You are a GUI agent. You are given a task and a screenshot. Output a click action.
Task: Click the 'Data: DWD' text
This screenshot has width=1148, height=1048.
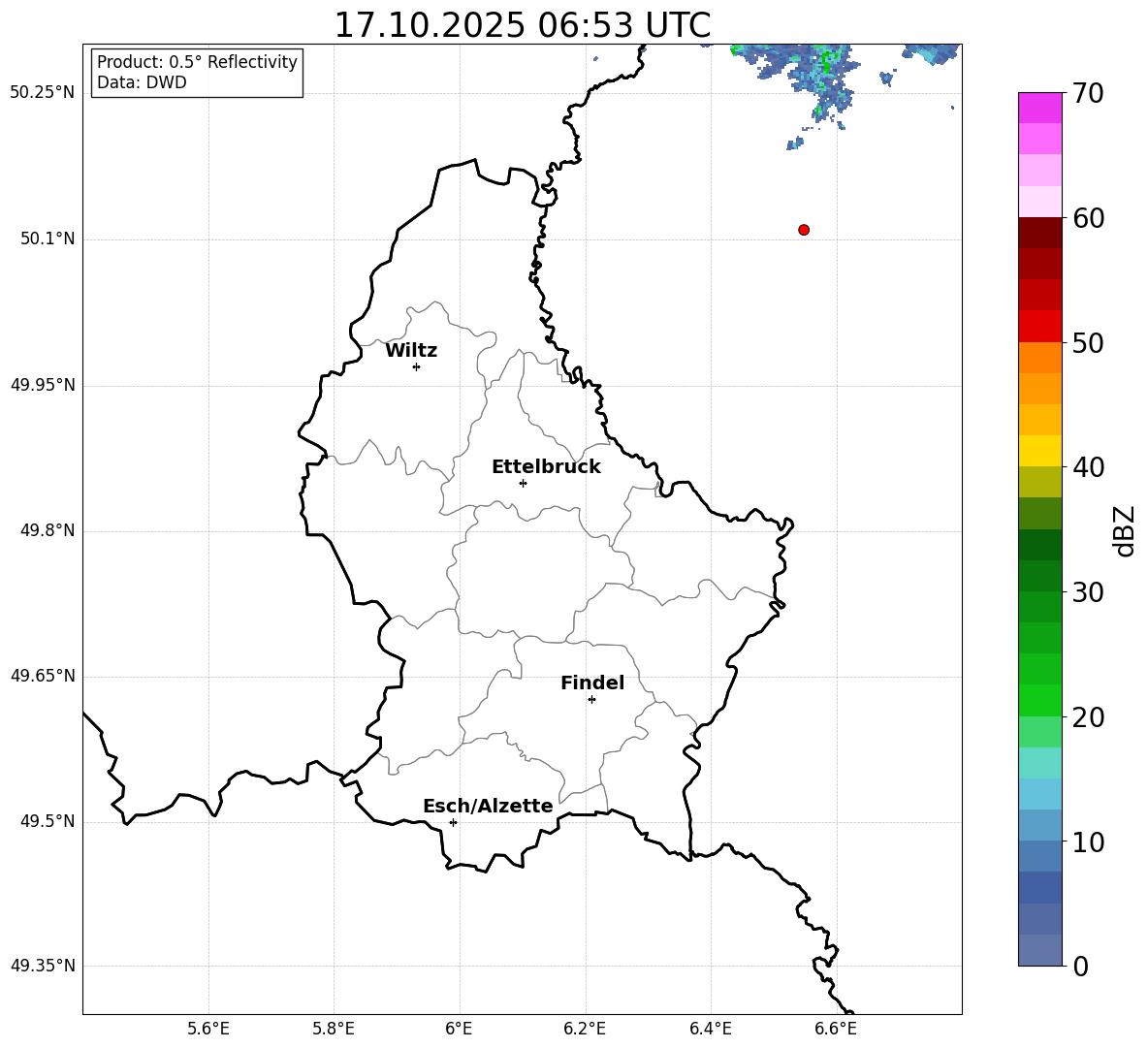click(x=142, y=82)
